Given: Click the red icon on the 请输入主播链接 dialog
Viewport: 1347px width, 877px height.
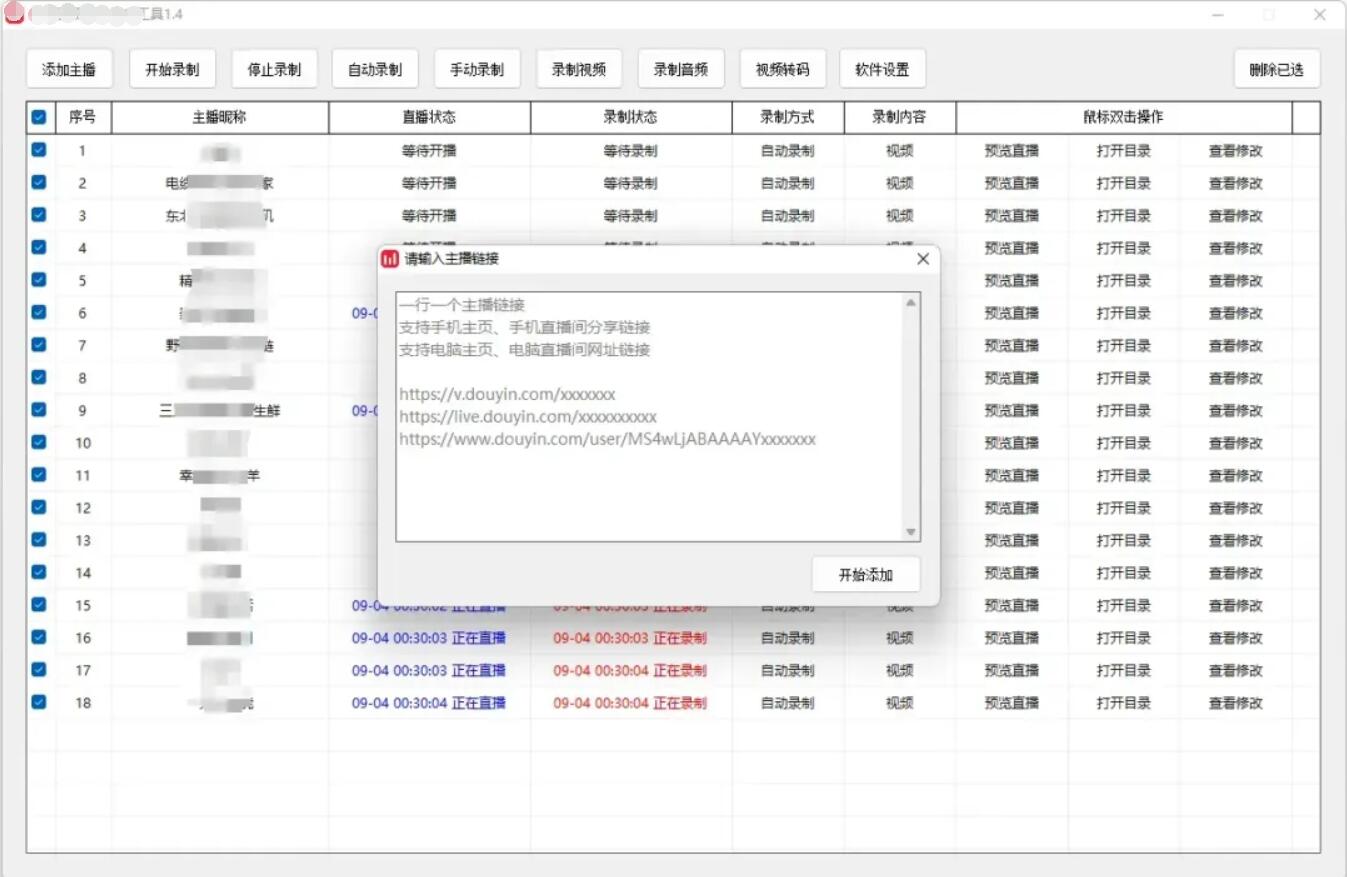Looking at the screenshot, I should pyautogui.click(x=390, y=258).
